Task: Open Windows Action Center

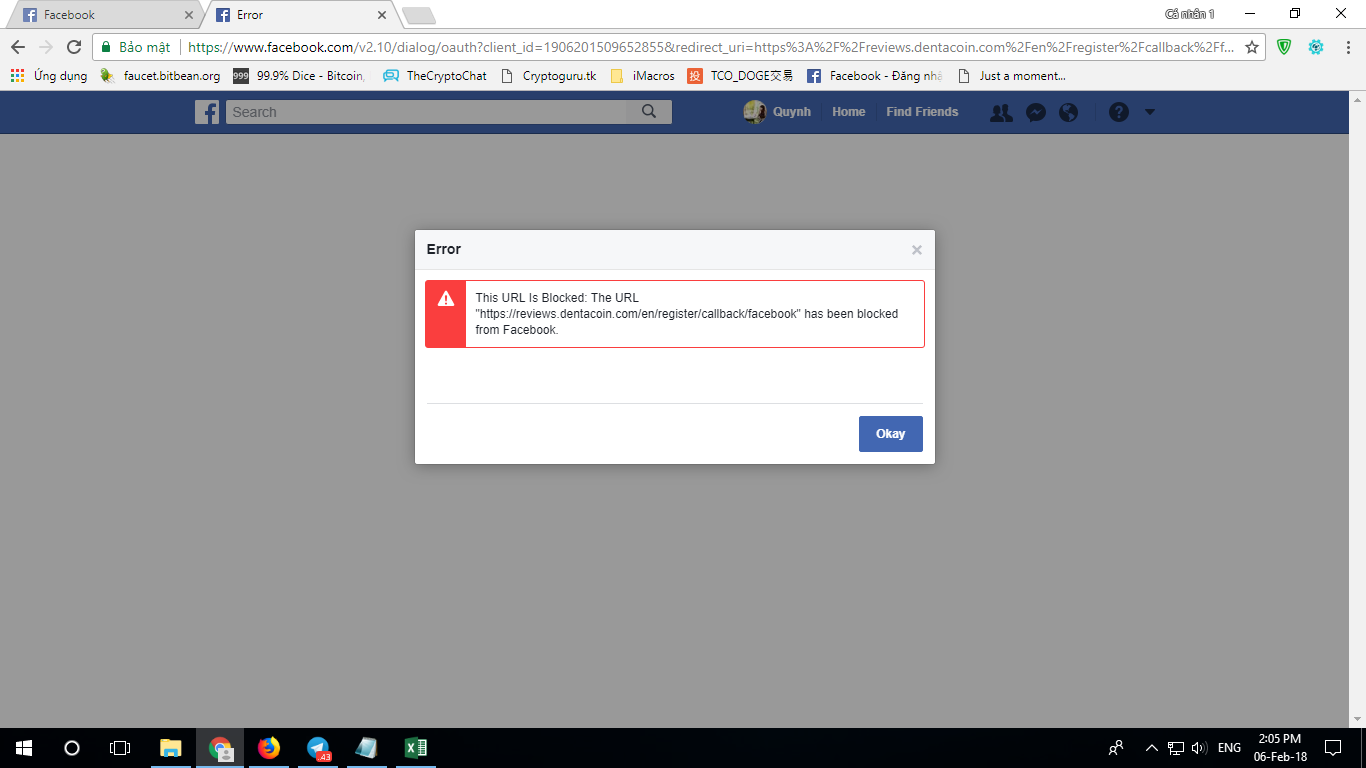Action: 1333,748
